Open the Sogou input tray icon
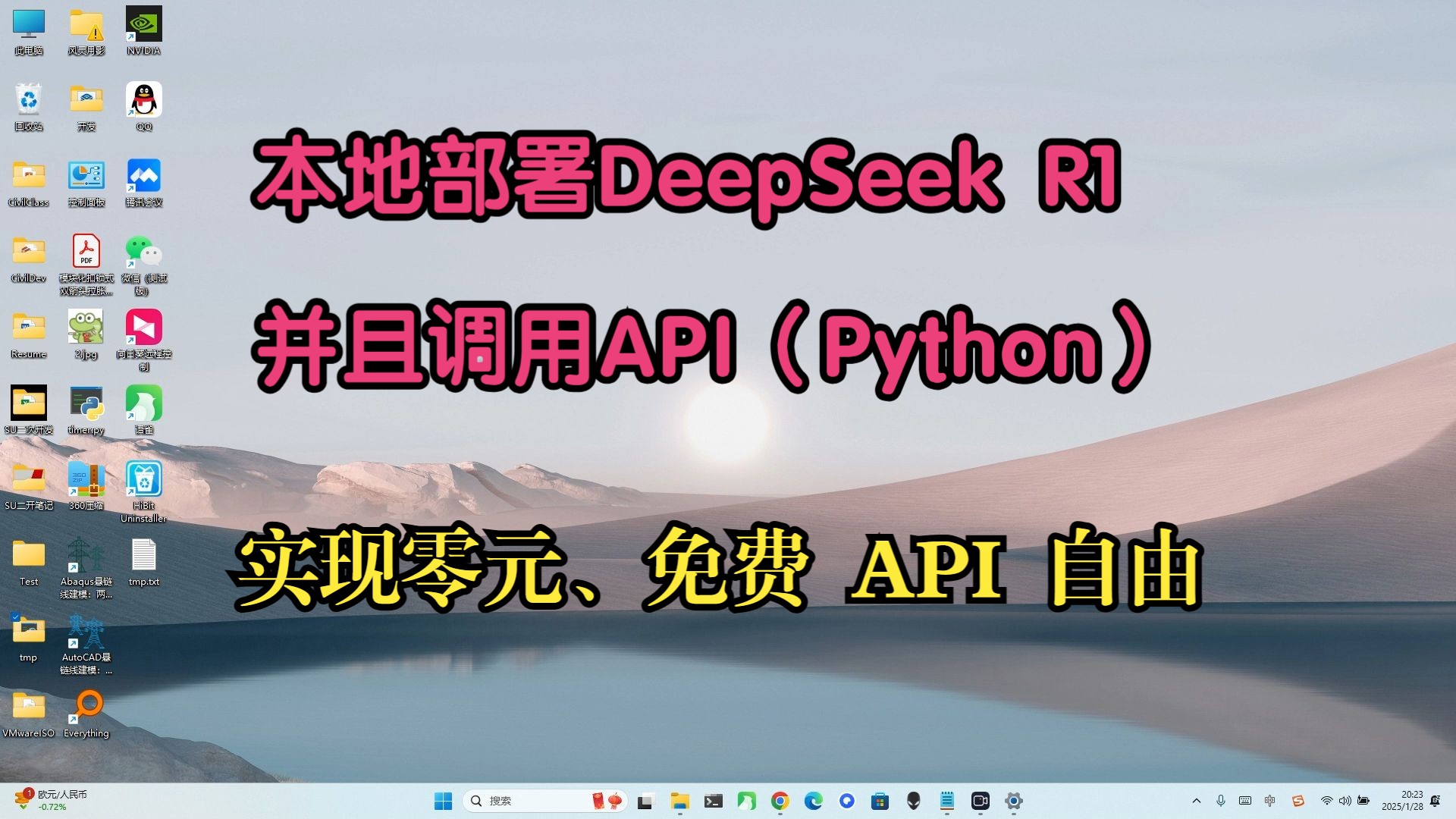Viewport: 1456px width, 819px height. tap(1298, 801)
